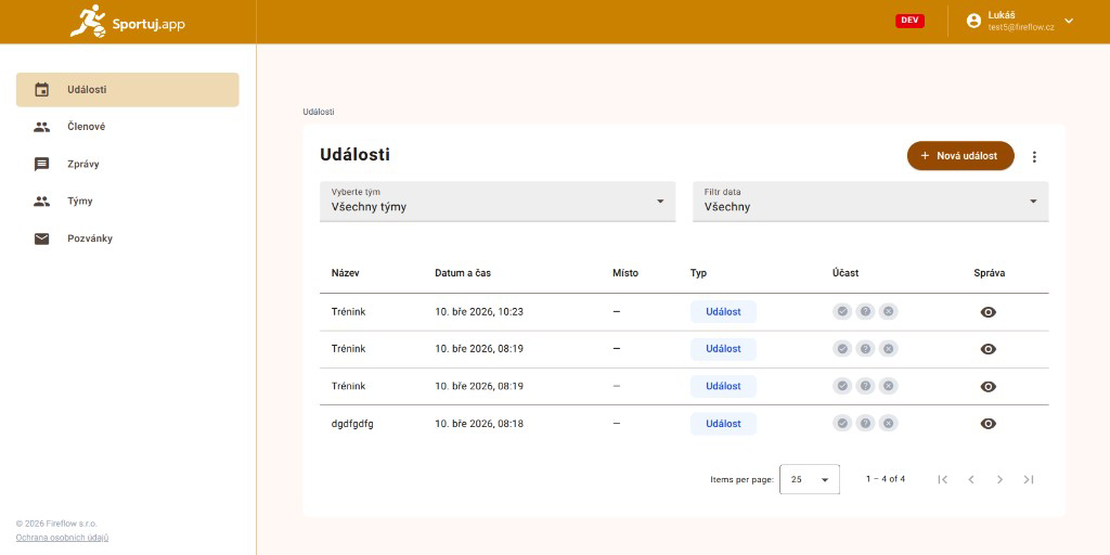The width and height of the screenshot is (1110, 555).
Task: Set maybe attendance for the dgdfgdfg event
Action: click(866, 424)
